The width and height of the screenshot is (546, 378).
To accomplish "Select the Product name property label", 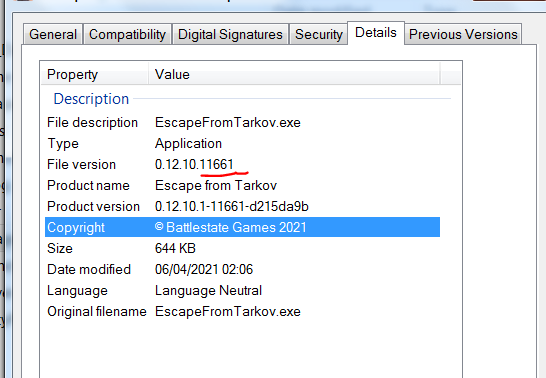I will 88,185.
